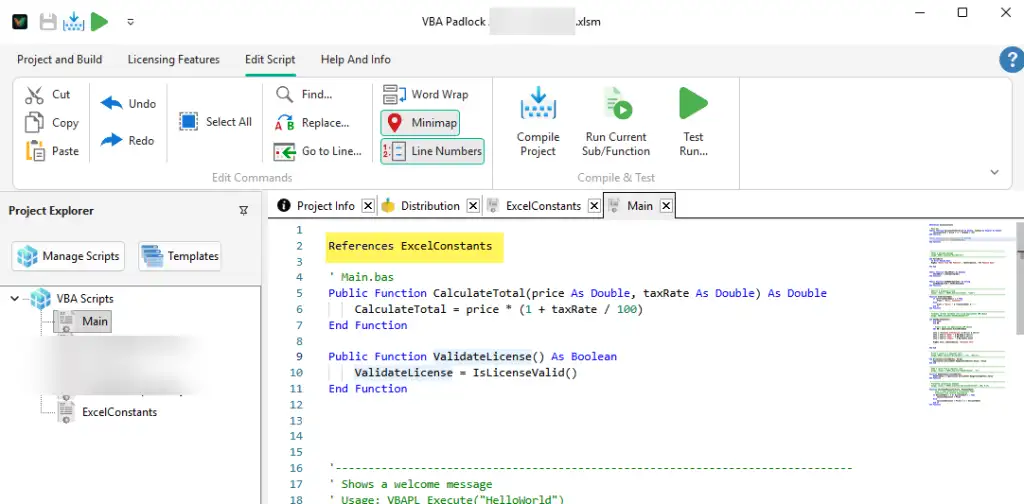
Task: Click the Redo arrow button
Action: click(128, 140)
